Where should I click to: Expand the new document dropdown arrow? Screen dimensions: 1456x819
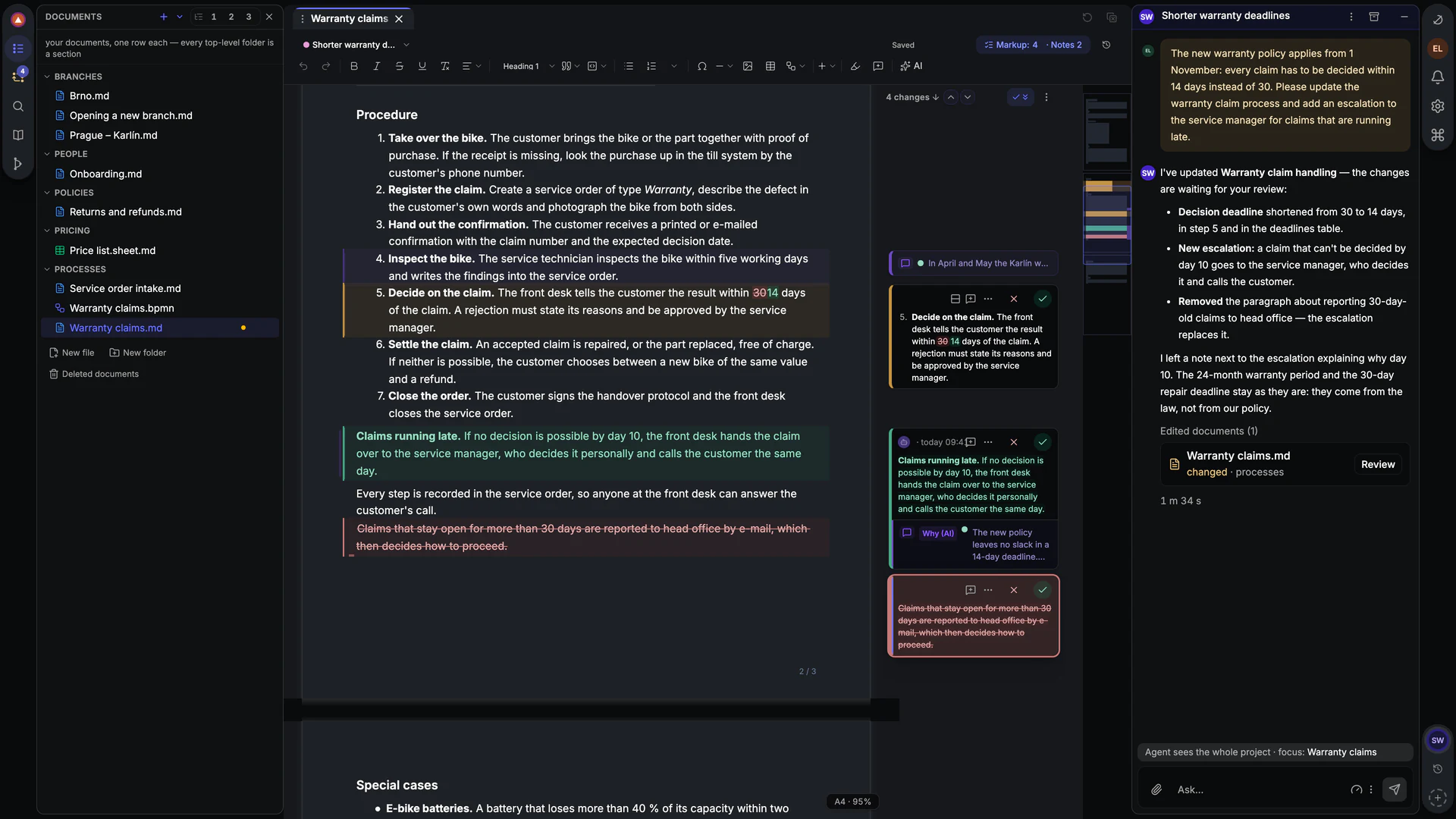pyautogui.click(x=180, y=17)
